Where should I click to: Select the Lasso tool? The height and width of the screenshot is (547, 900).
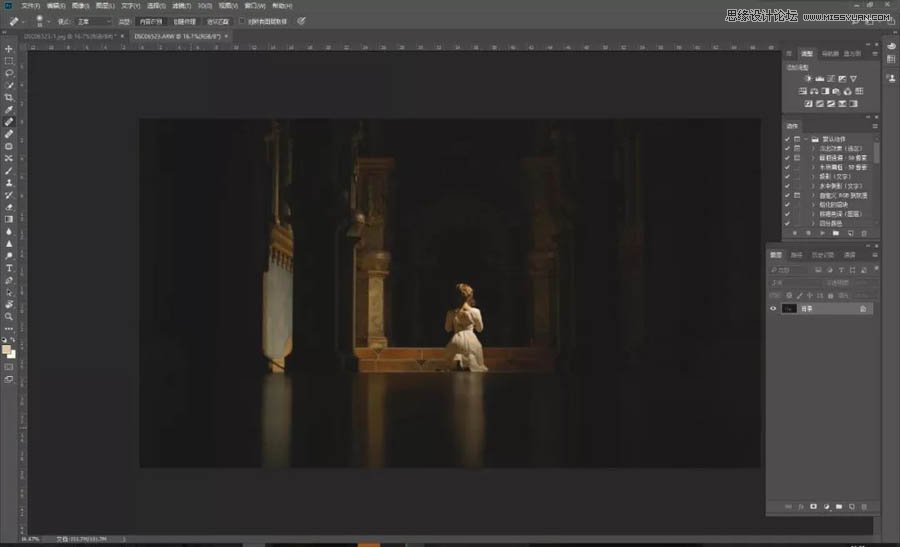tap(9, 73)
